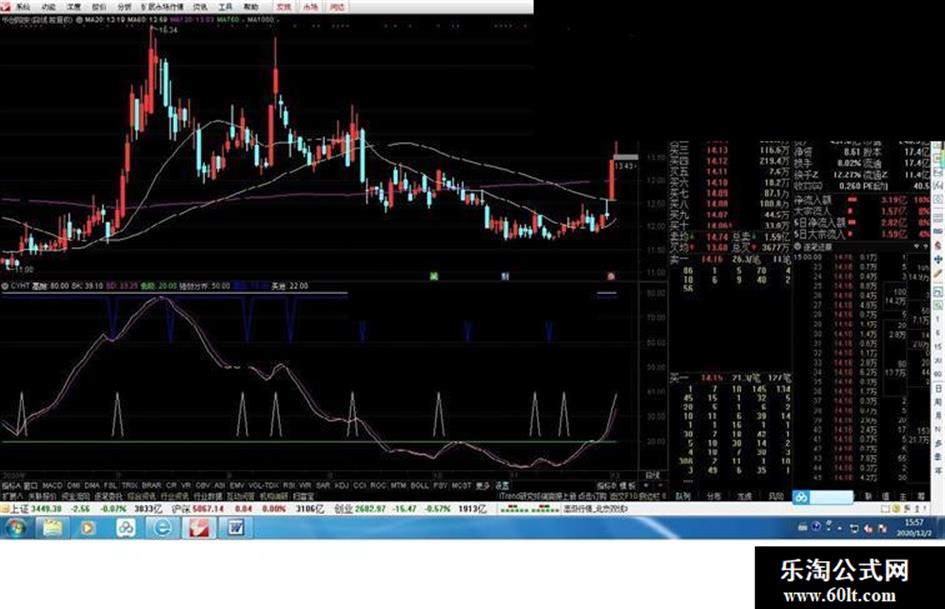Screen dimensions: 945x609
Task: Click the volume icon in system tray
Action: 868,529
